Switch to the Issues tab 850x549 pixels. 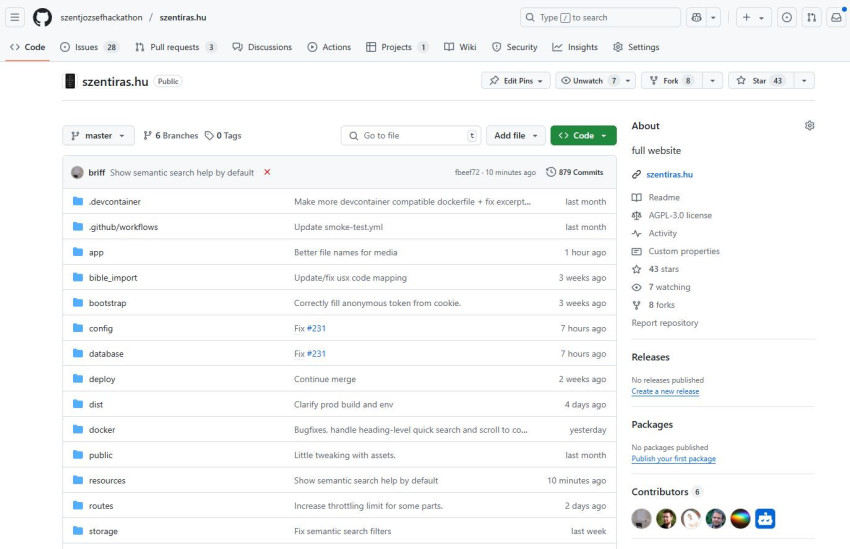[x=88, y=47]
